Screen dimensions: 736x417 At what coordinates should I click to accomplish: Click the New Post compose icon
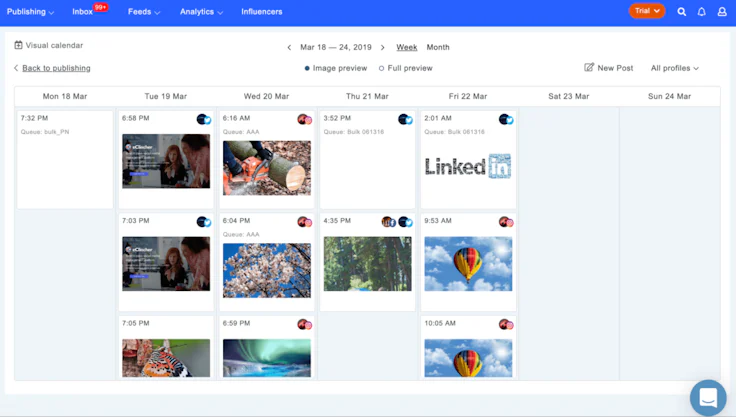coord(589,68)
